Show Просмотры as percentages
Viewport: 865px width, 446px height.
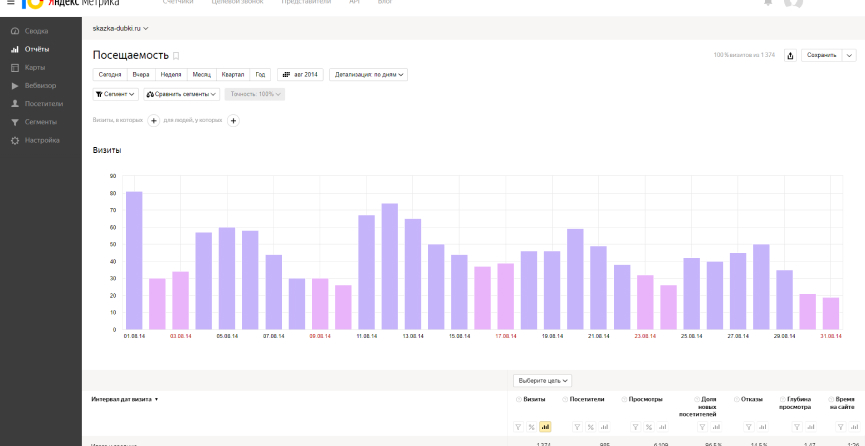(x=649, y=427)
